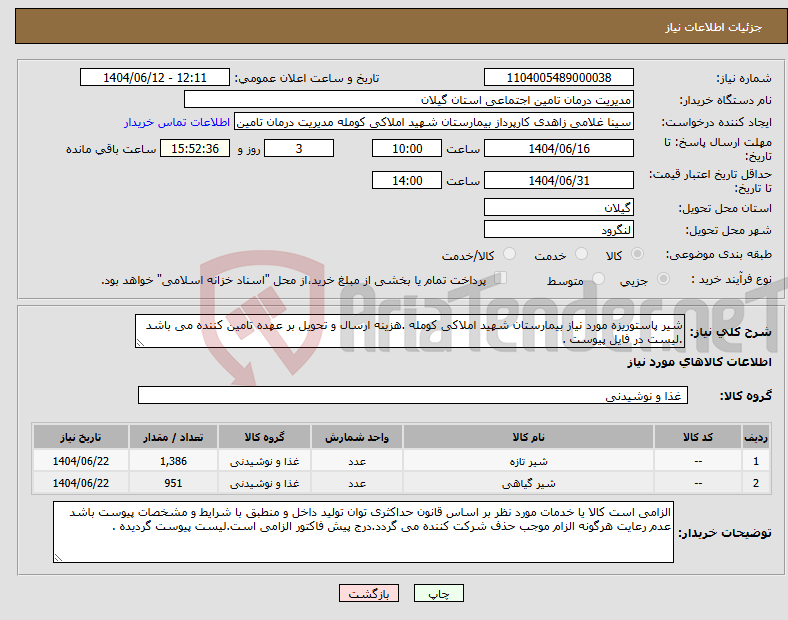Select the کالا/خدمت radio button
The image size is (788, 620).
(510, 254)
